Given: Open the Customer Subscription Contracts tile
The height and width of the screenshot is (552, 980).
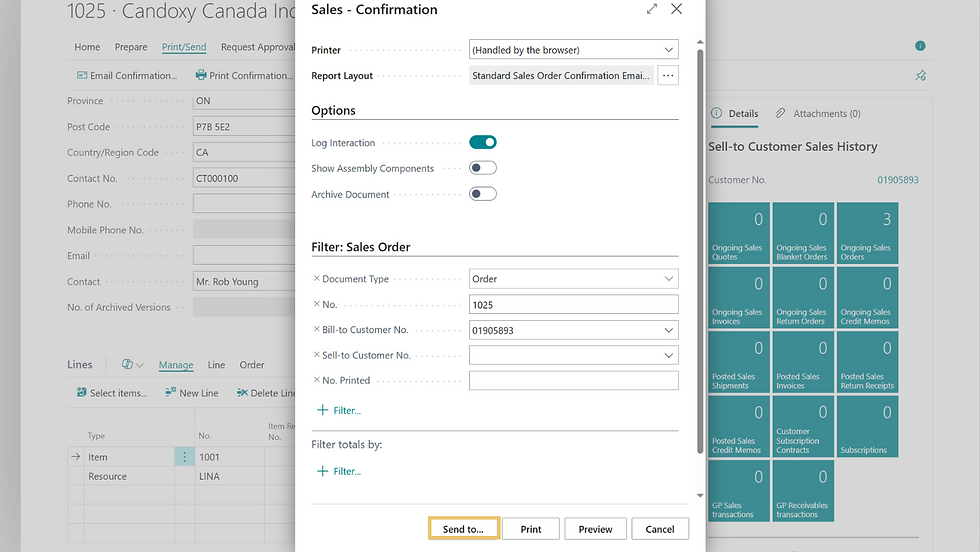Looking at the screenshot, I should (x=803, y=426).
